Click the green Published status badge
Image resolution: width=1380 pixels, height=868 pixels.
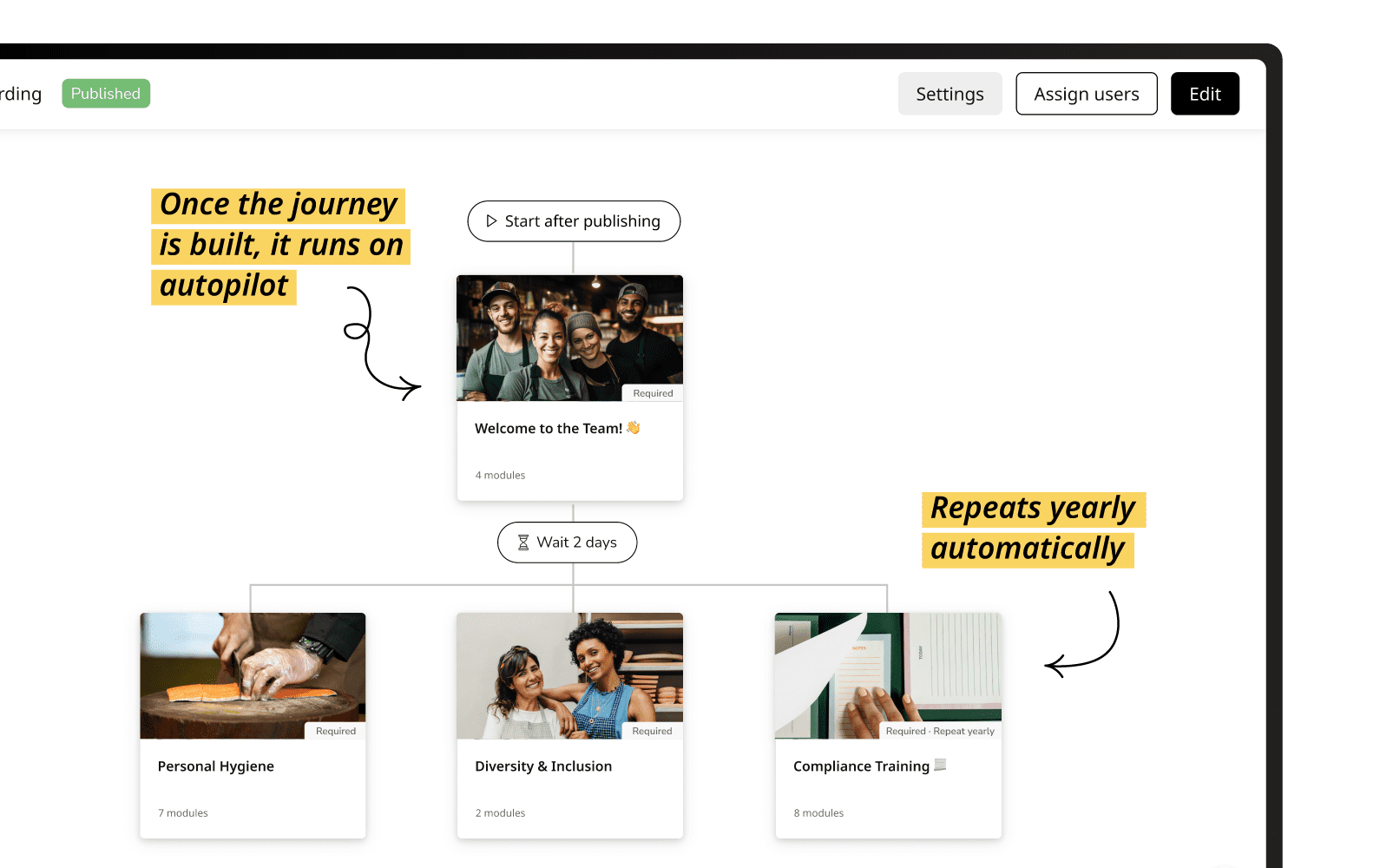106,94
